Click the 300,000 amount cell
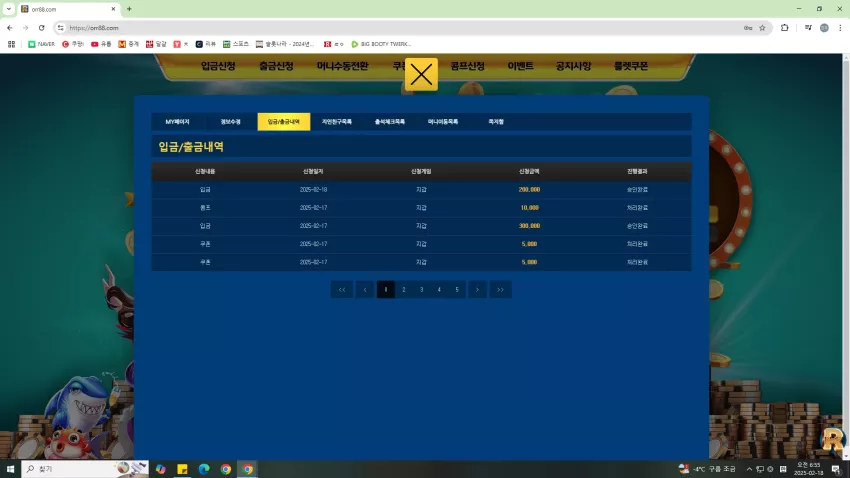This screenshot has height=478, width=850. (x=529, y=226)
